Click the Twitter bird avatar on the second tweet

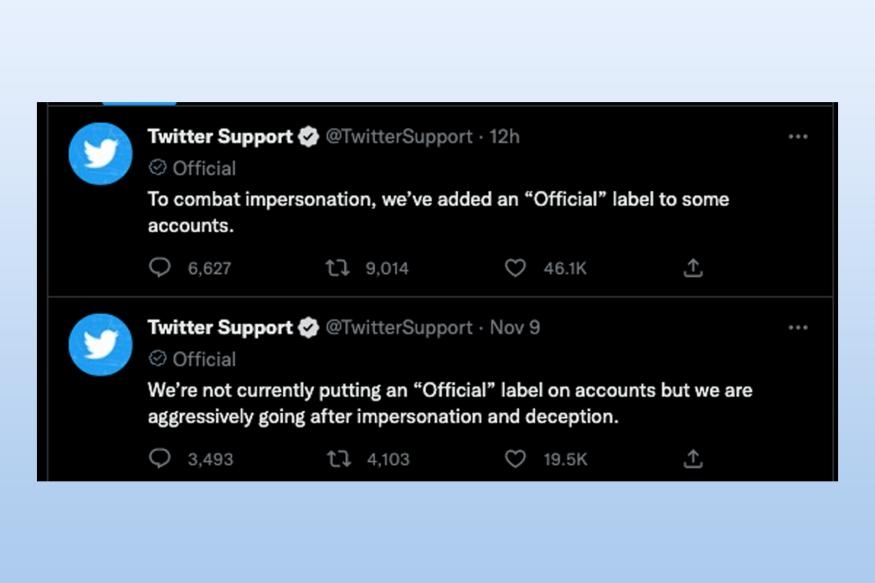tap(100, 344)
